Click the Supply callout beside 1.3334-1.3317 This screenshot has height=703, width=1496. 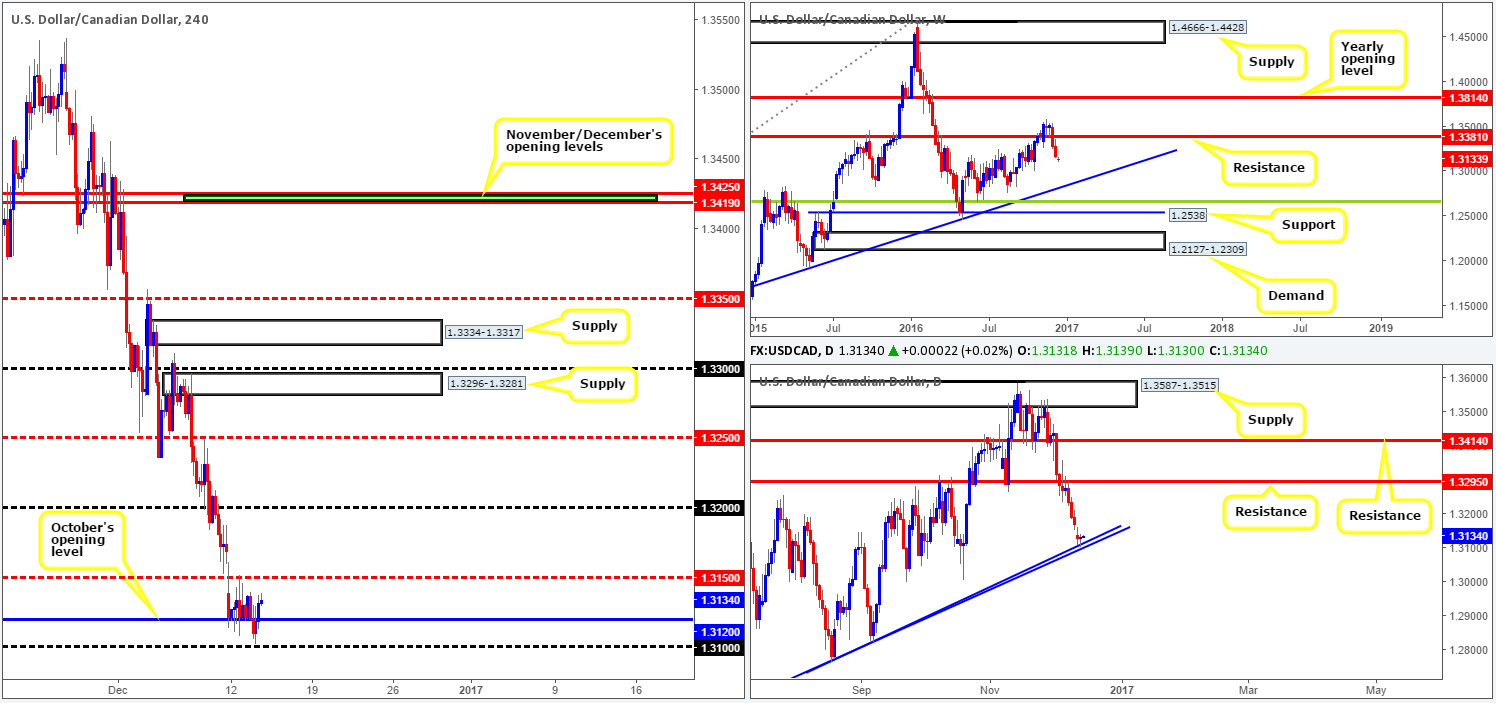point(597,326)
